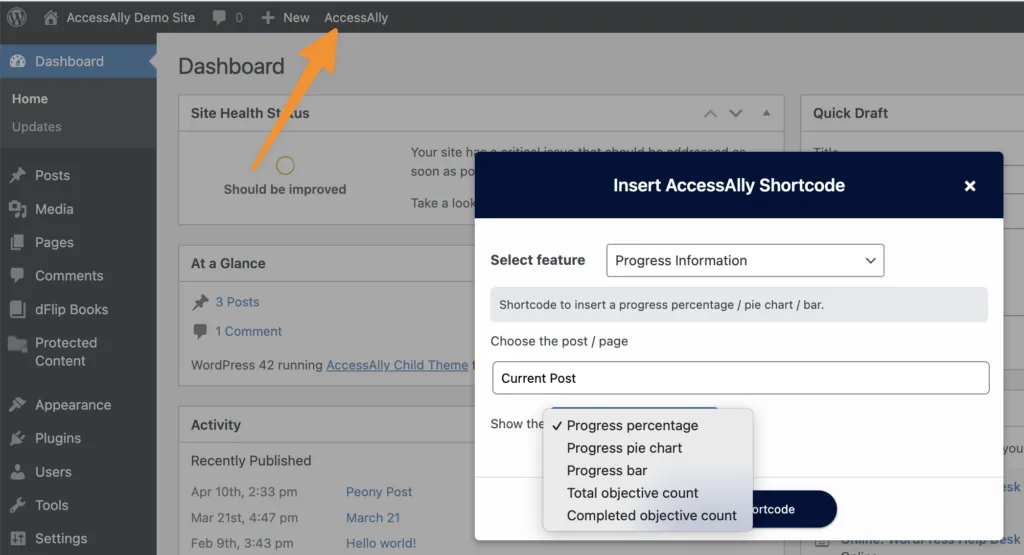Image resolution: width=1024 pixels, height=555 pixels.
Task: Open the AccessAlly admin bar menu
Action: pos(356,18)
